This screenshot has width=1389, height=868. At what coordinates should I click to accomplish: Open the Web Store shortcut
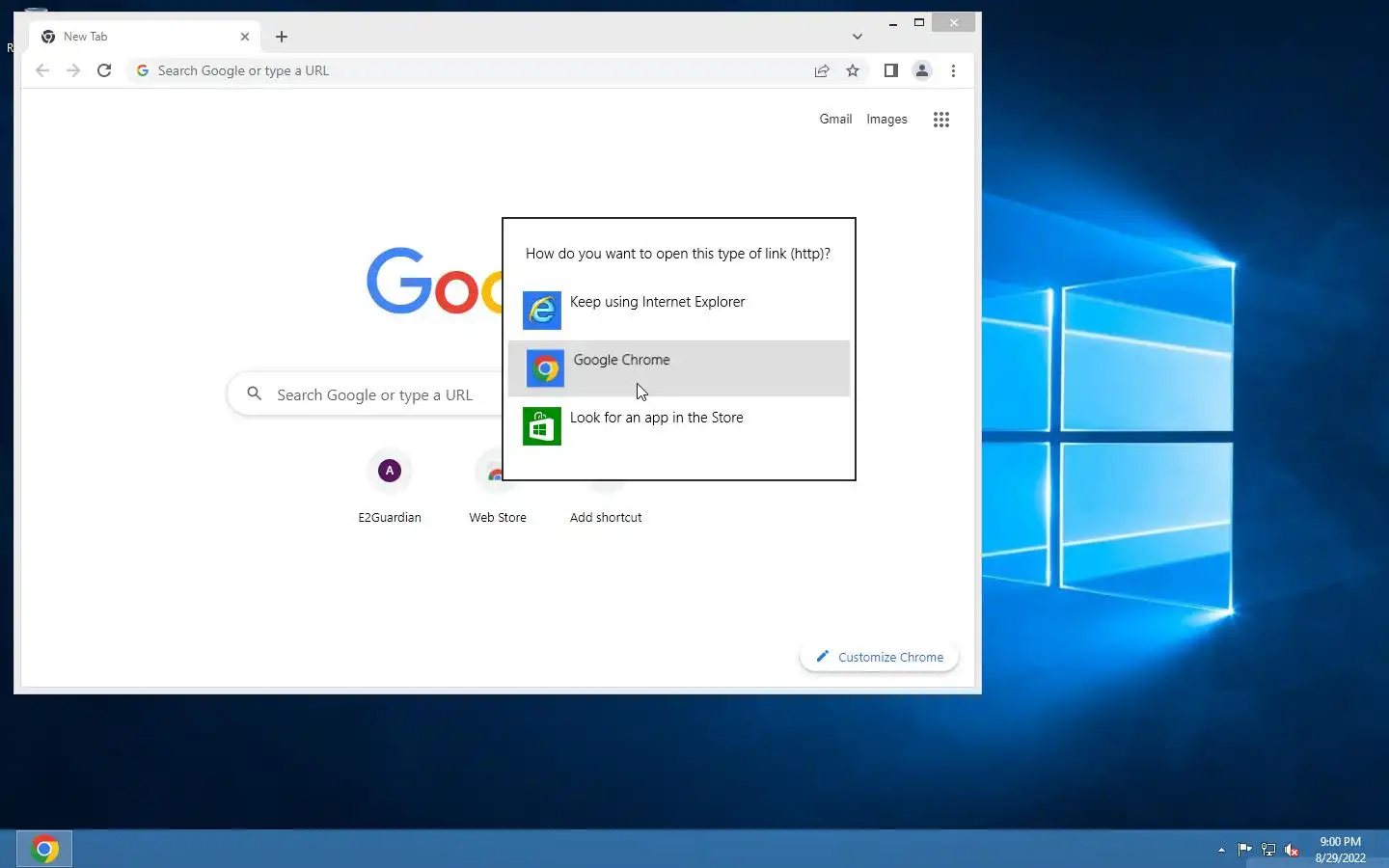point(498,487)
